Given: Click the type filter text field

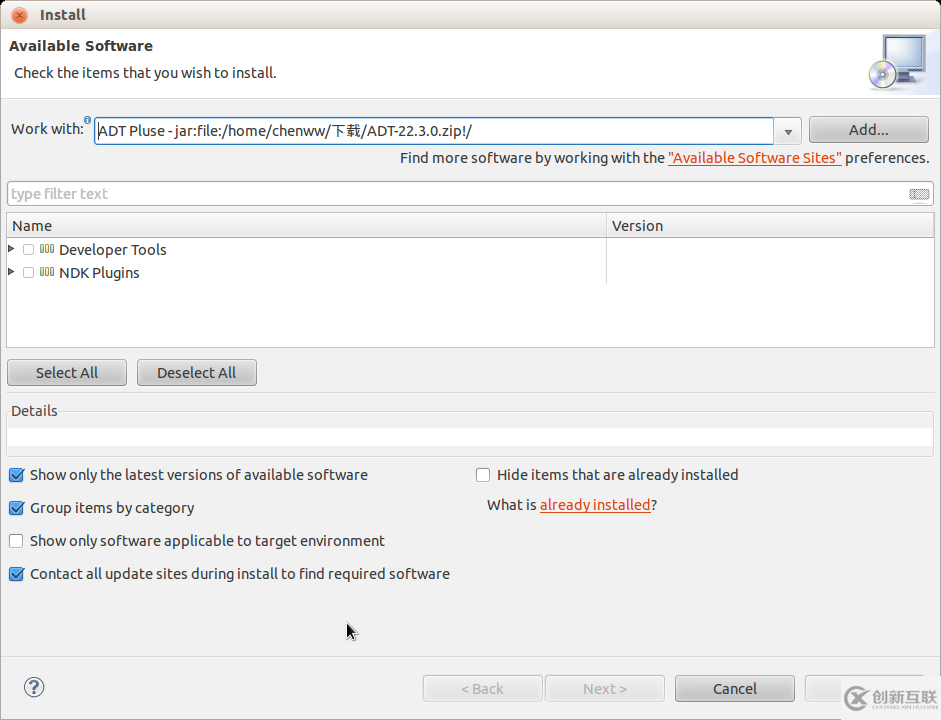Looking at the screenshot, I should click(x=470, y=194).
